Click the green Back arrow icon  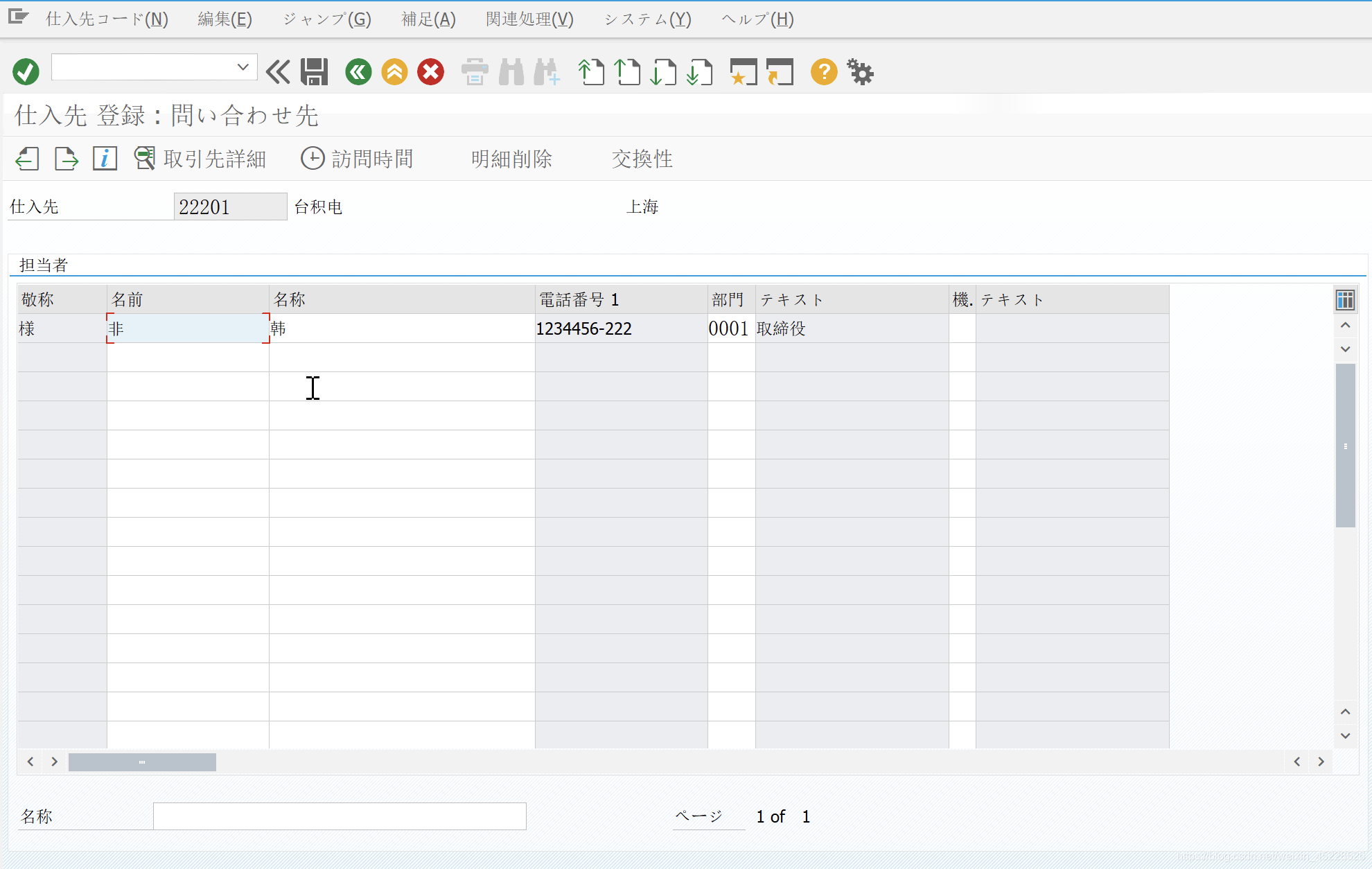click(x=358, y=71)
